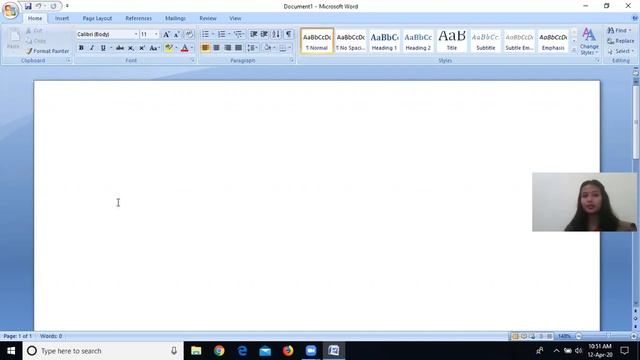The image size is (640, 360).
Task: Open the Font dialog launcher
Action: click(x=192, y=60)
